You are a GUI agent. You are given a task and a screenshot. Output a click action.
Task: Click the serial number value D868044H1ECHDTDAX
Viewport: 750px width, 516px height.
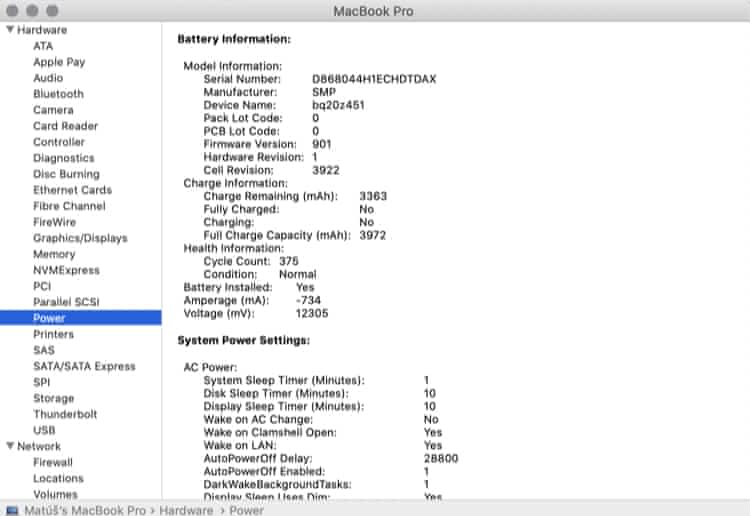pos(374,79)
